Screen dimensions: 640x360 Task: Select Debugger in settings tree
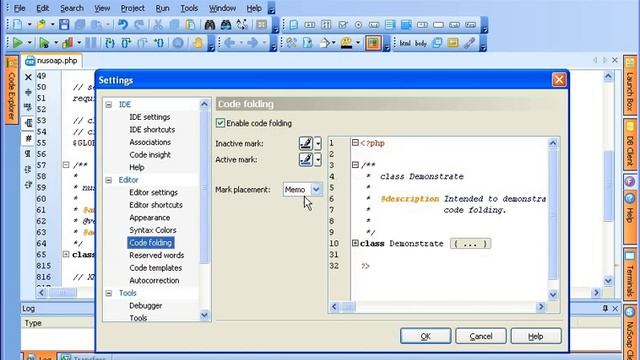pos(145,305)
